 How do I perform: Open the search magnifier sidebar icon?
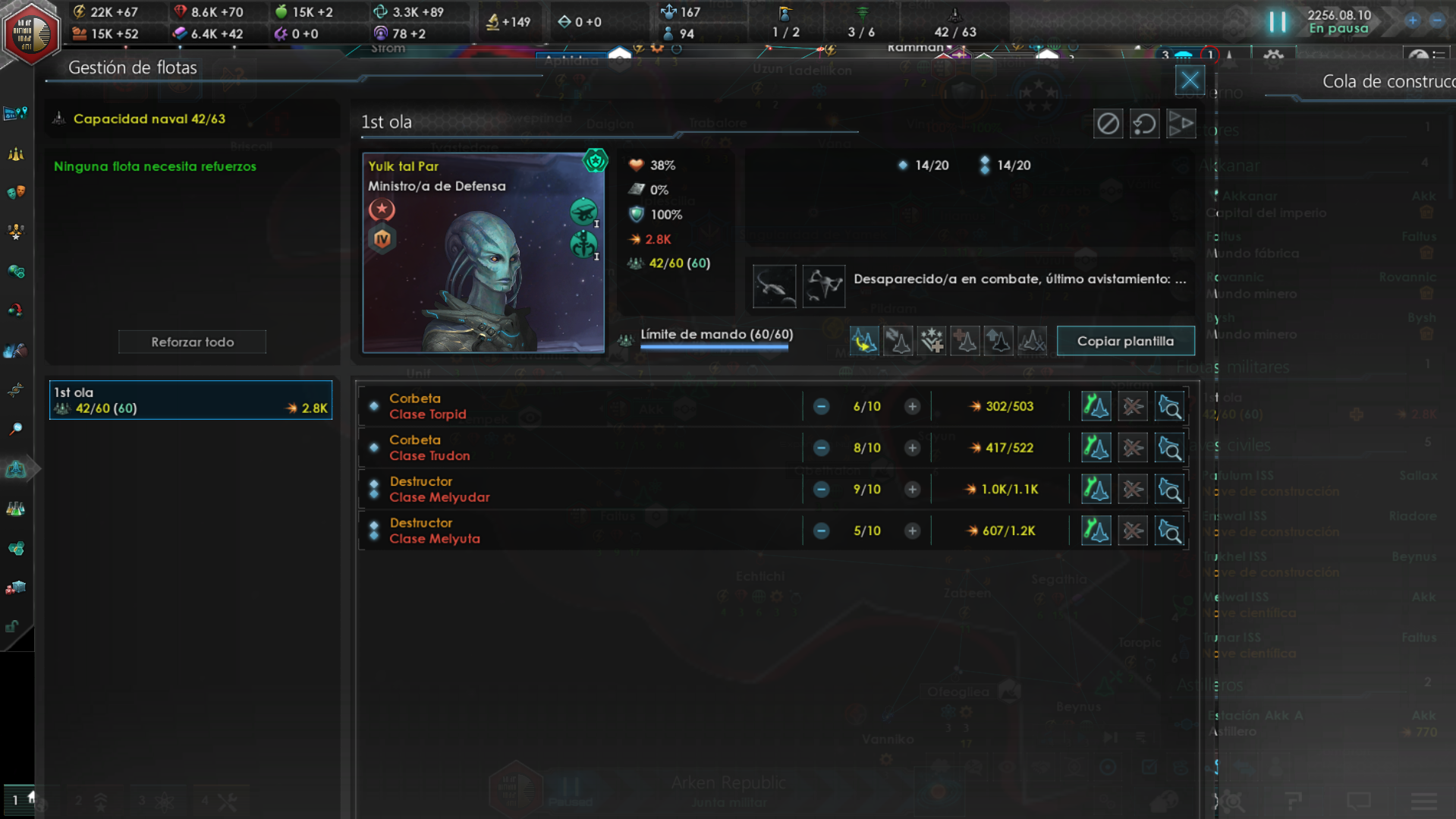pyautogui.click(x=16, y=430)
